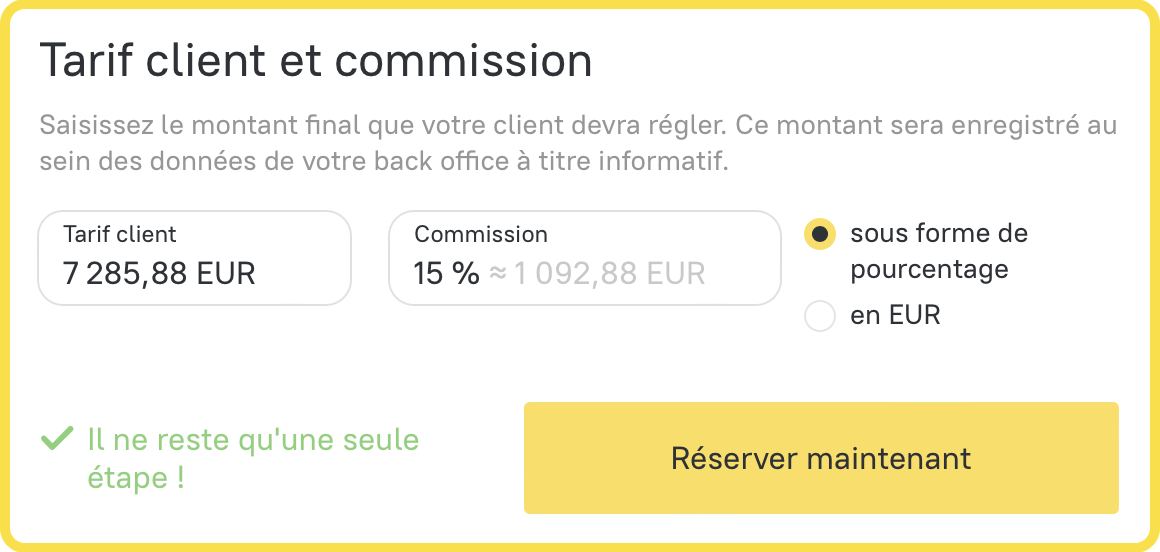Click the "Tarif client" field label
The height and width of the screenshot is (552, 1160).
[119, 234]
